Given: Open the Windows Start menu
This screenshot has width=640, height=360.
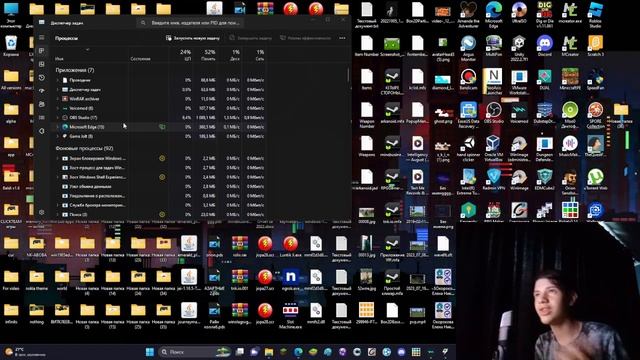Looking at the screenshot, I should [149, 352].
